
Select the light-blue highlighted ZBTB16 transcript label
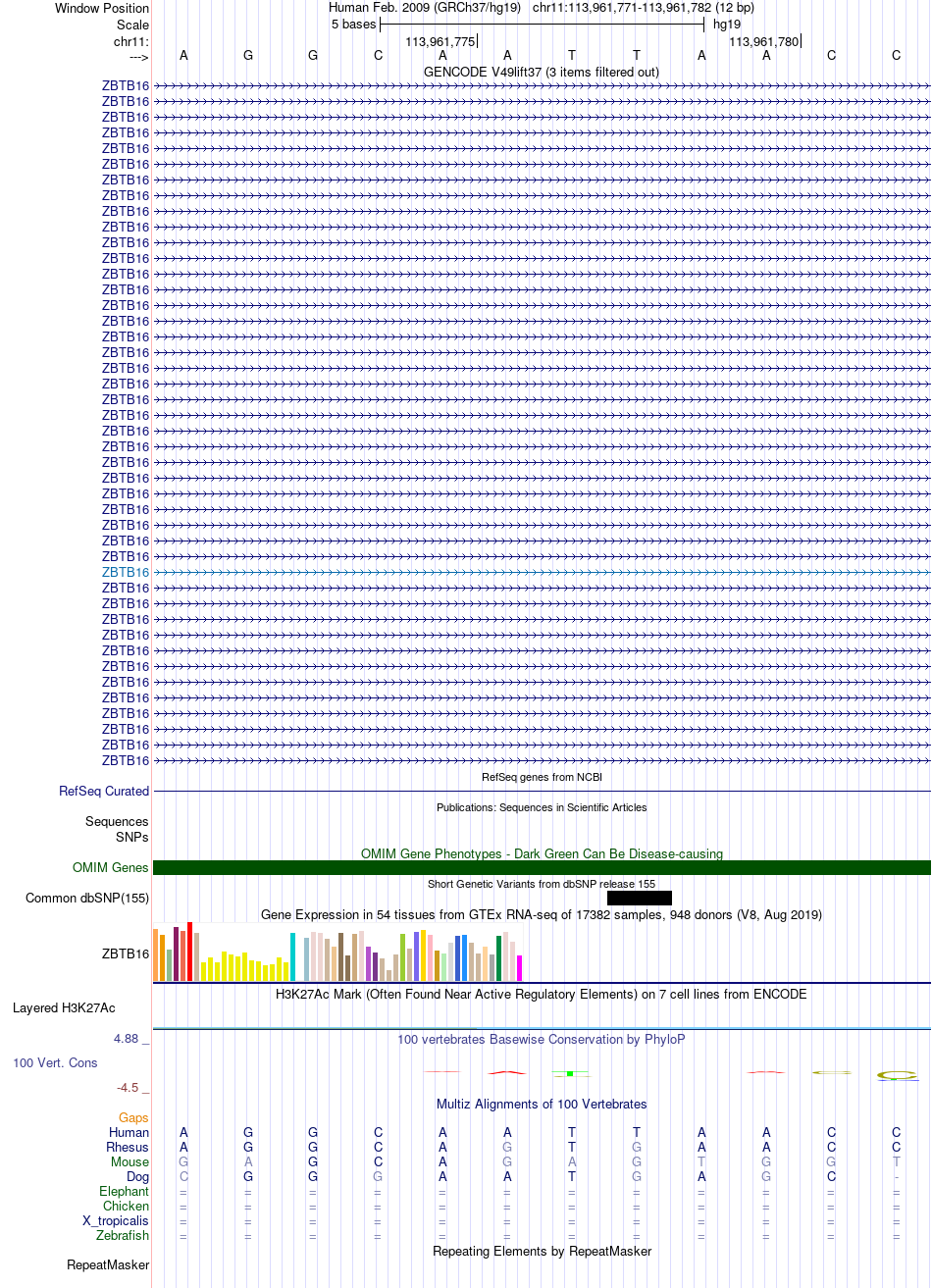point(126,572)
